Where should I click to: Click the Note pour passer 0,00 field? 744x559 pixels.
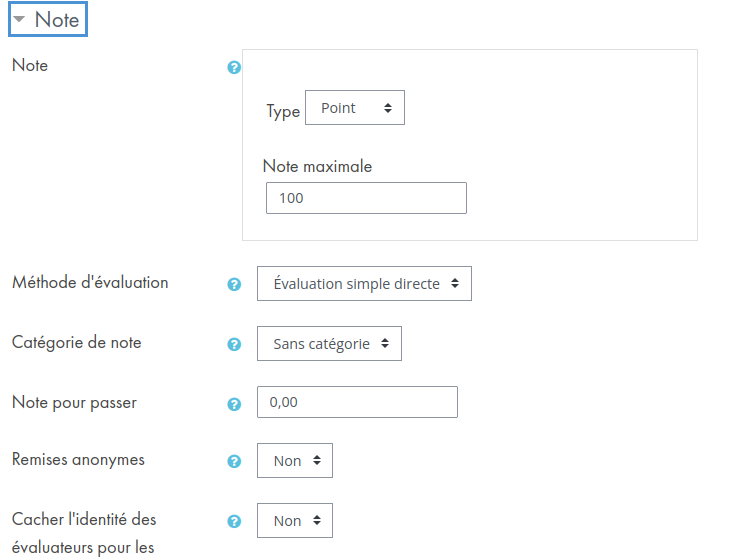click(357, 402)
